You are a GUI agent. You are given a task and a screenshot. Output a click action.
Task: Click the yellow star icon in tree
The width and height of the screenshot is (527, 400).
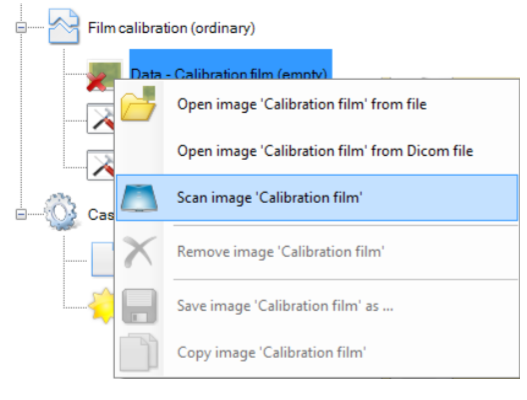(102, 306)
